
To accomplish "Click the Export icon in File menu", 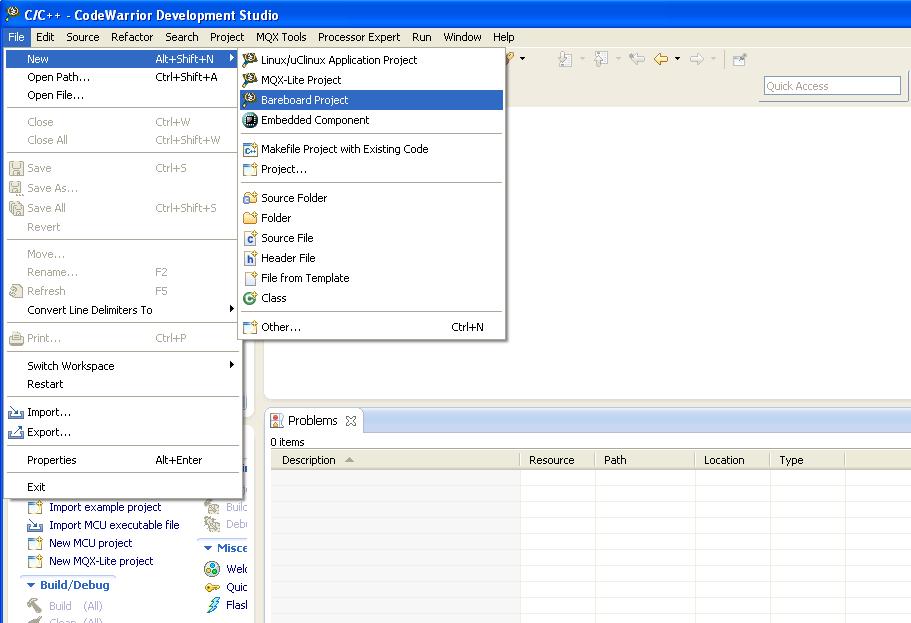I will [16, 432].
